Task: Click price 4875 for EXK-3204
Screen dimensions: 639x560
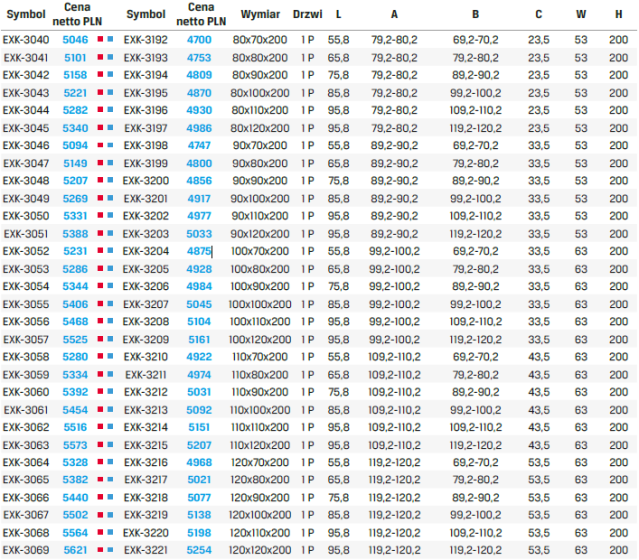Action: point(199,251)
